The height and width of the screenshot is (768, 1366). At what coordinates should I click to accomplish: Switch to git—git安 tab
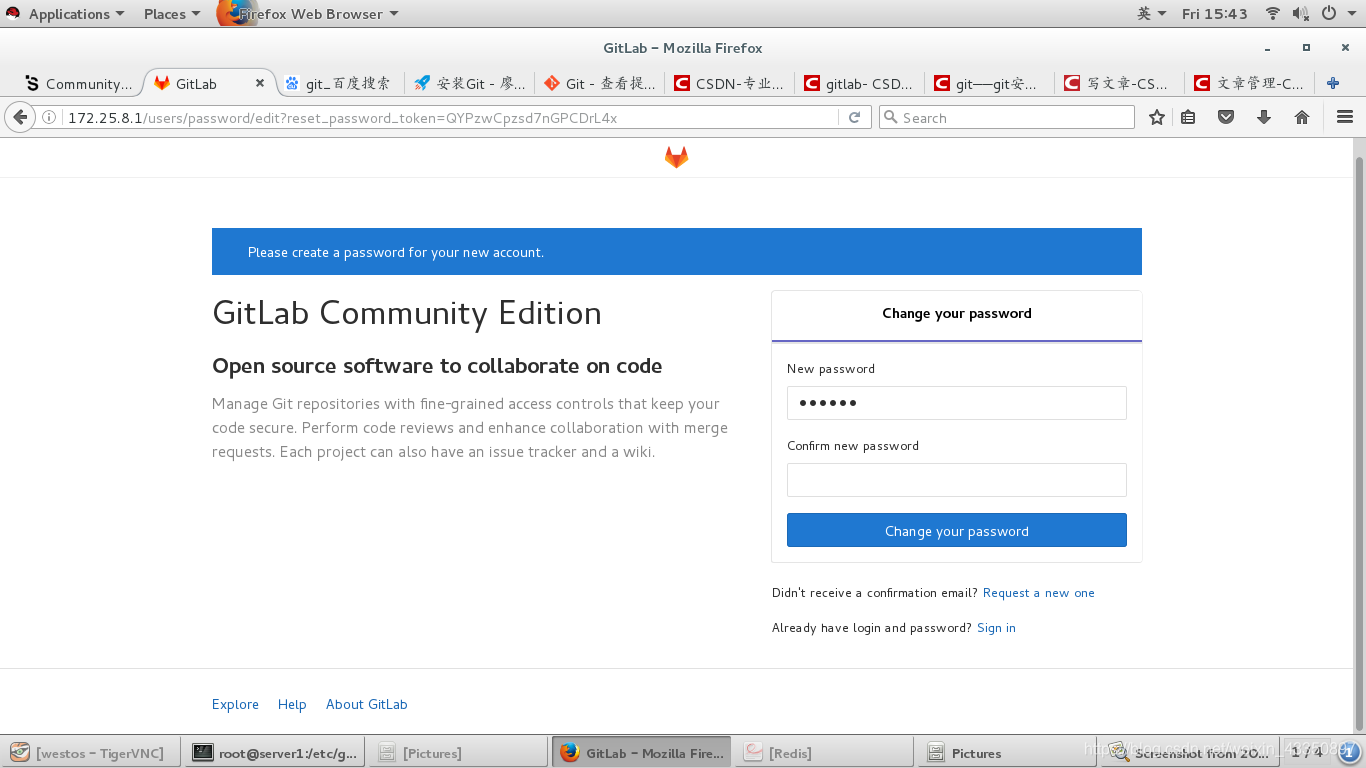(x=989, y=84)
